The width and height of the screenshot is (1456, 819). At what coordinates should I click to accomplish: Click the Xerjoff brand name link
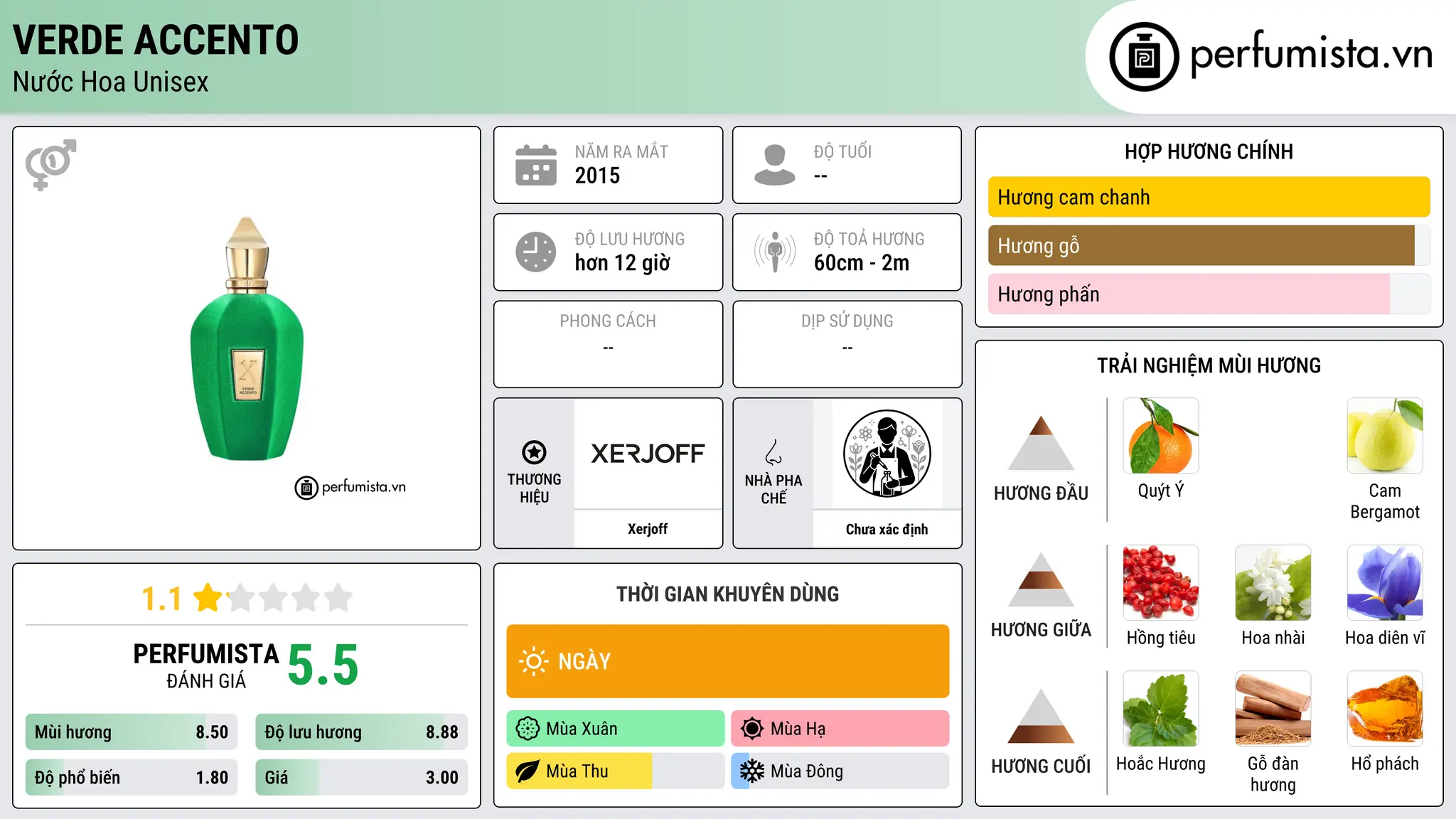648,528
